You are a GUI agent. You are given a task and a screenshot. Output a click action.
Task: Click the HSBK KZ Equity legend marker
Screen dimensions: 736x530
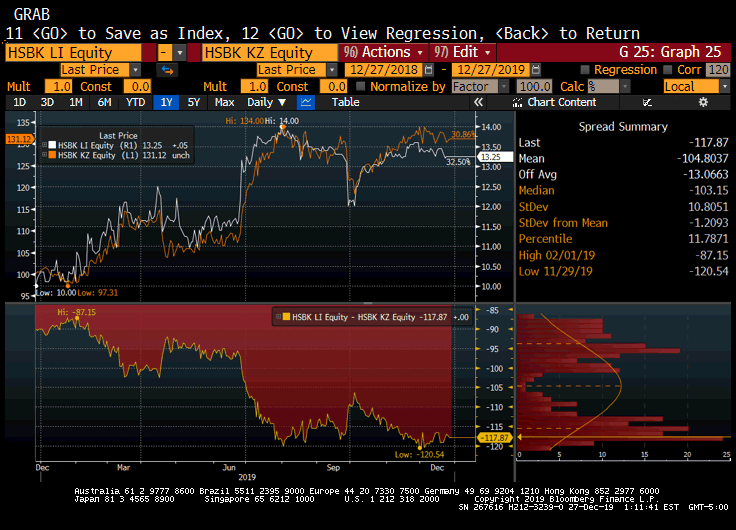click(51, 155)
